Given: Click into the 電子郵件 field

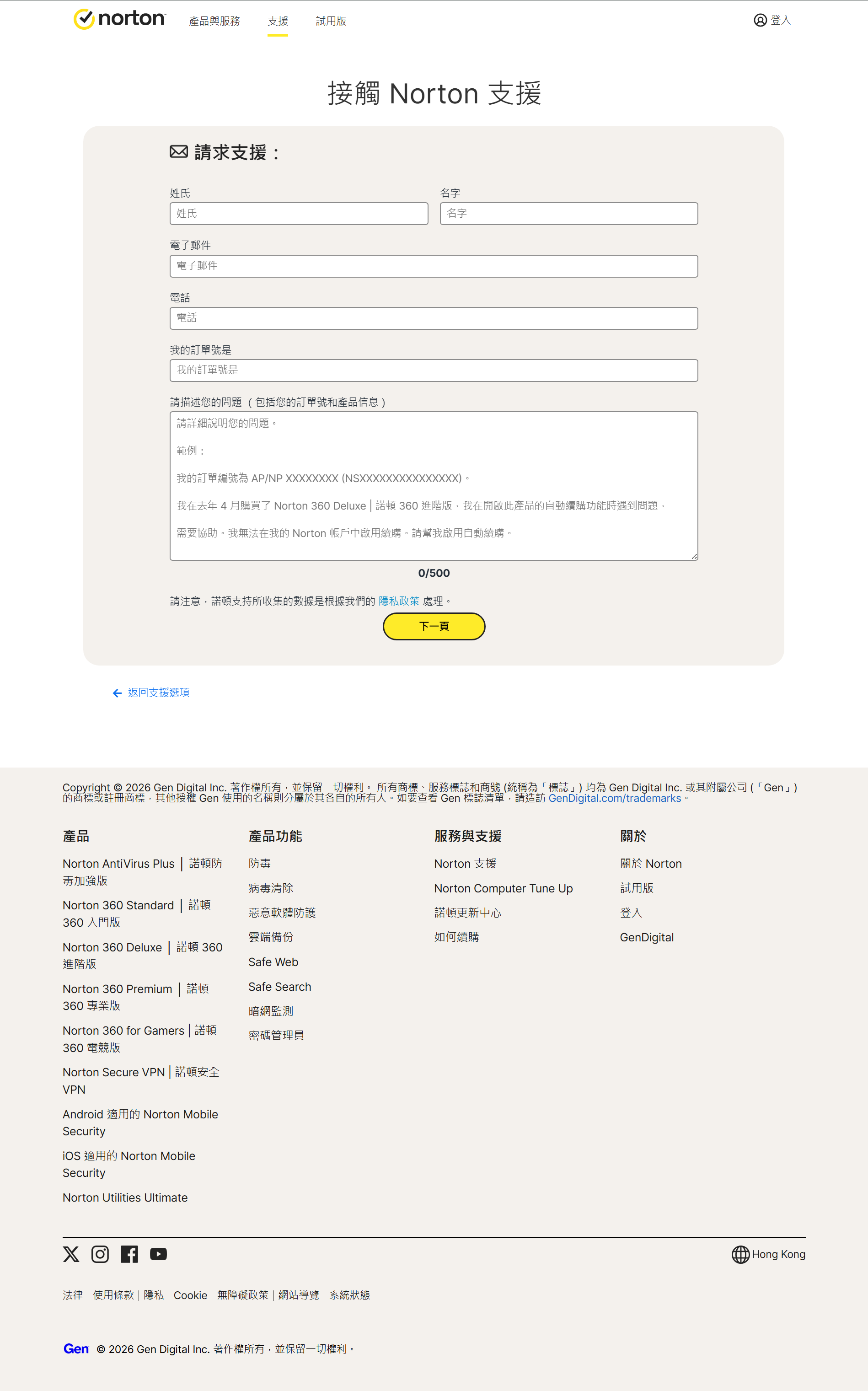Looking at the screenshot, I should [x=434, y=266].
